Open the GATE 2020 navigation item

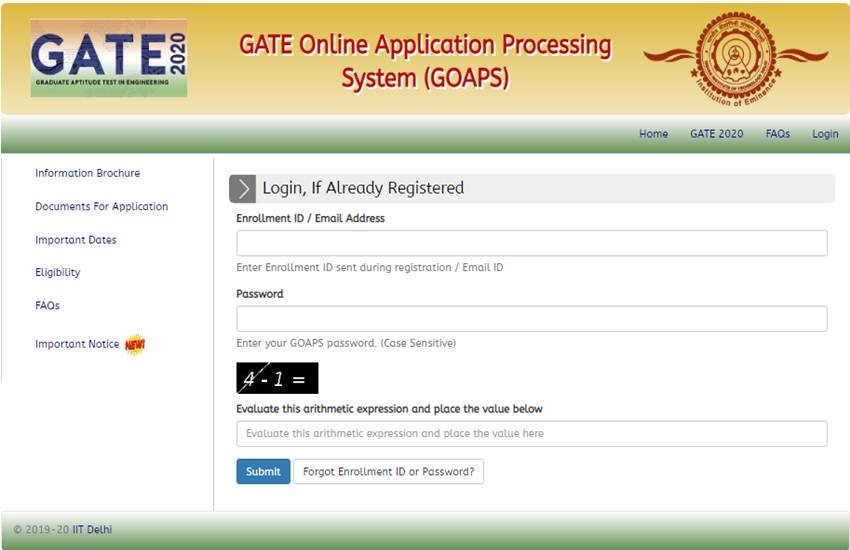716,134
